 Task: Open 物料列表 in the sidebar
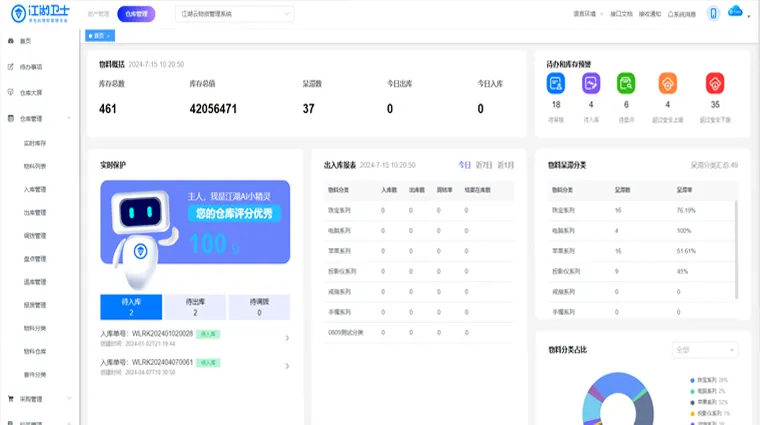coord(35,166)
